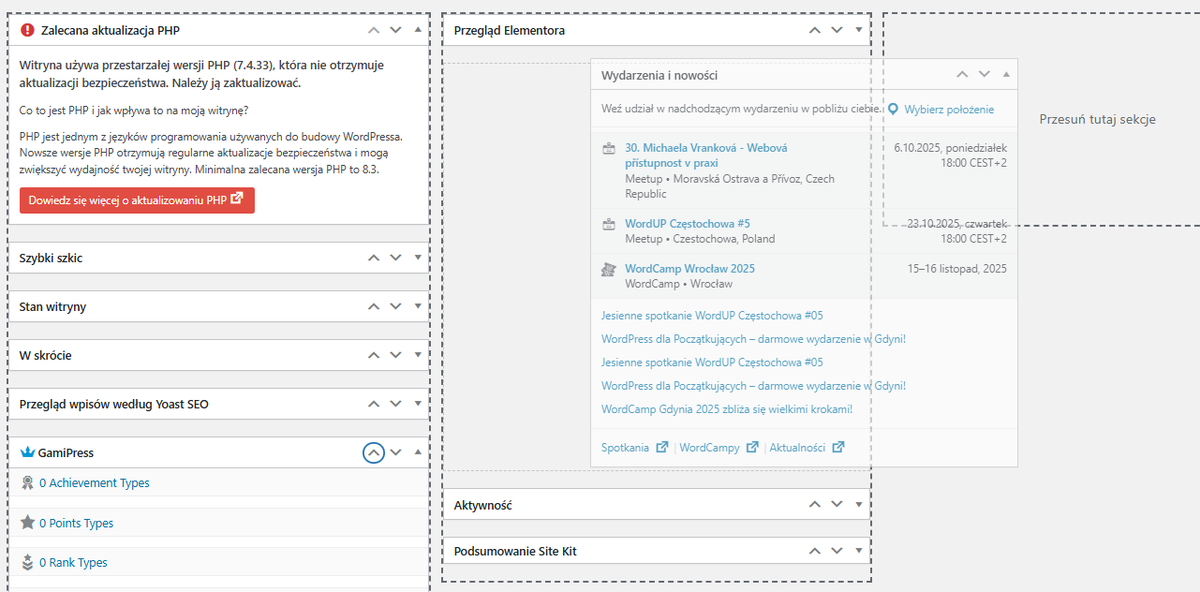Click the Aktualności footer link
Viewport: 1200px width, 592px height.
[x=800, y=448]
